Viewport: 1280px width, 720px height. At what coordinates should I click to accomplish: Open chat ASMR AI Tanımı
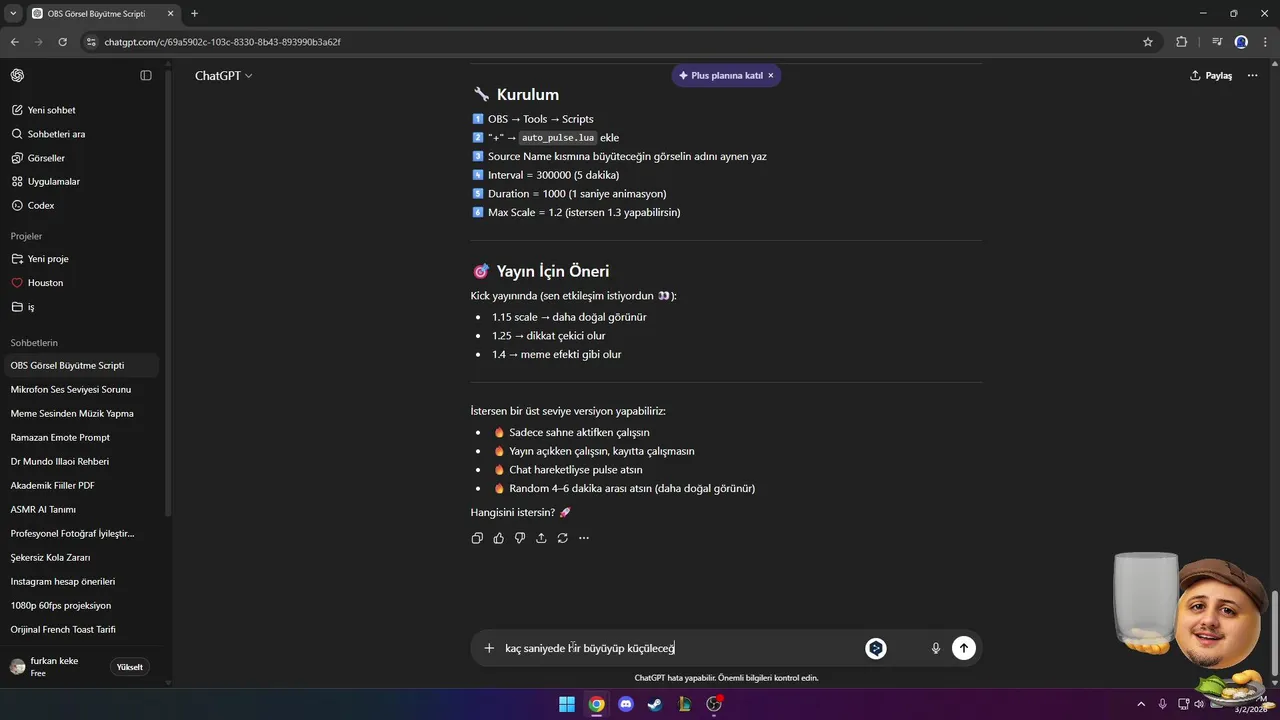click(x=80, y=510)
